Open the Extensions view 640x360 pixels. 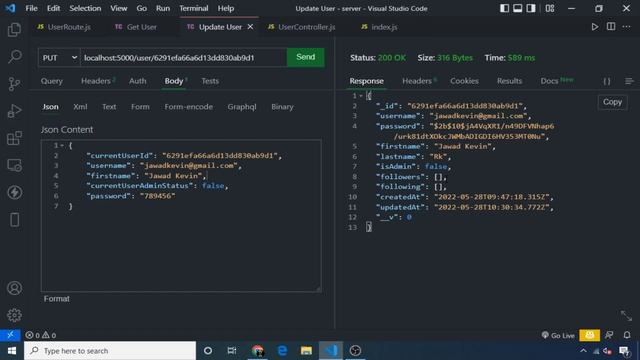coord(14,138)
